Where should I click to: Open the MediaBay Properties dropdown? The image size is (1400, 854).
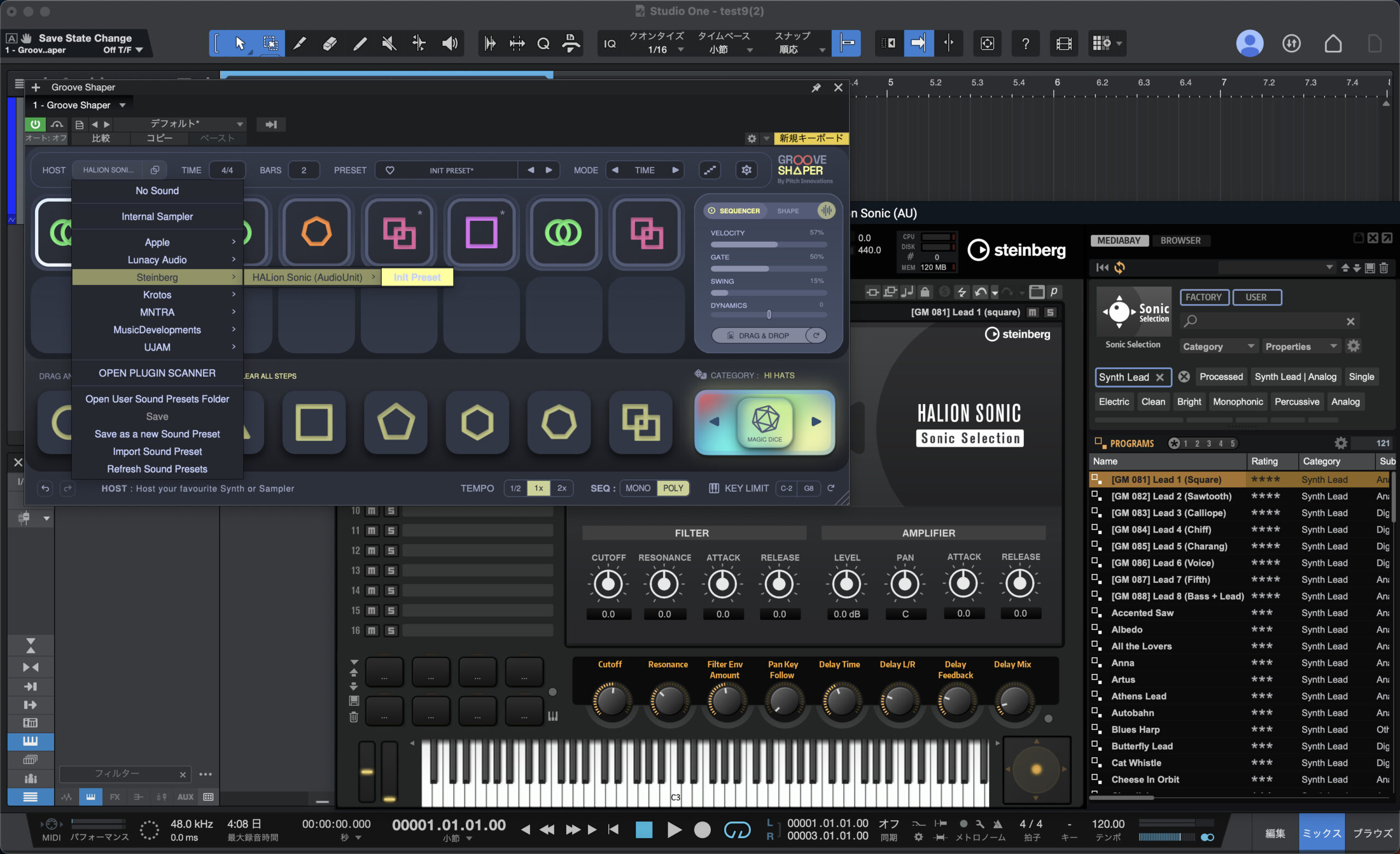[x=1301, y=347]
